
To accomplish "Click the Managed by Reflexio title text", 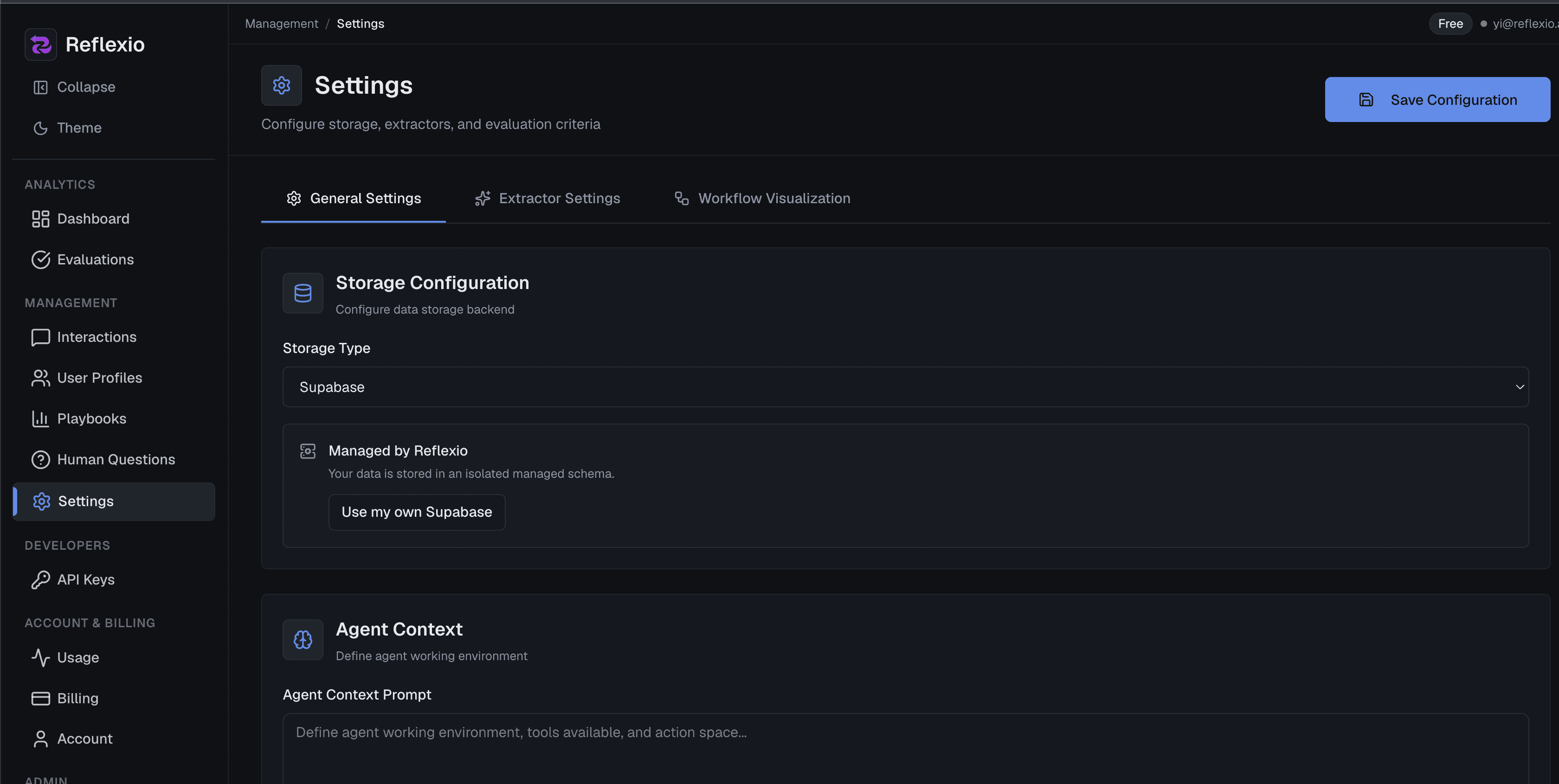I will (x=398, y=451).
